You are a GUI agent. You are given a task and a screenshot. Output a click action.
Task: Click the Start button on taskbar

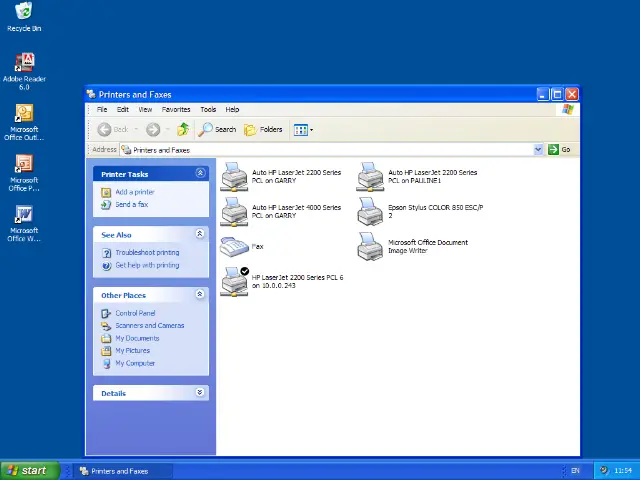coord(30,471)
